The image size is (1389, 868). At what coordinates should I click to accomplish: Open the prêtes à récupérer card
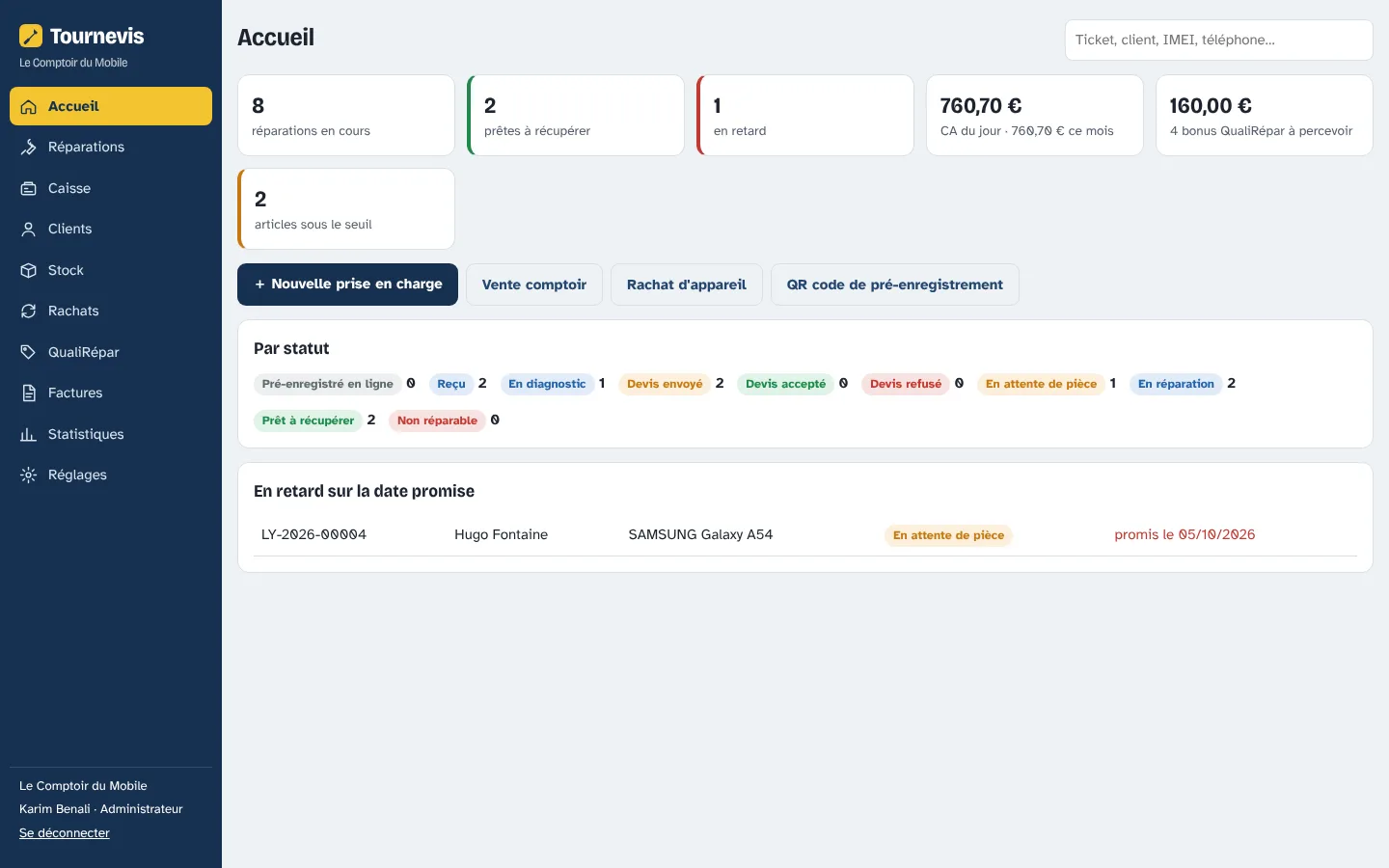point(576,116)
